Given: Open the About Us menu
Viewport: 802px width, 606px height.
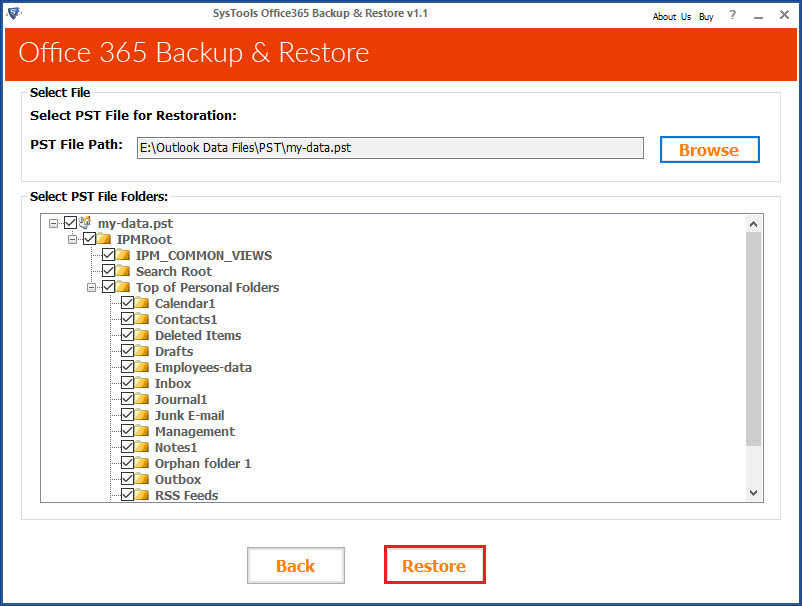Looking at the screenshot, I should tap(671, 17).
